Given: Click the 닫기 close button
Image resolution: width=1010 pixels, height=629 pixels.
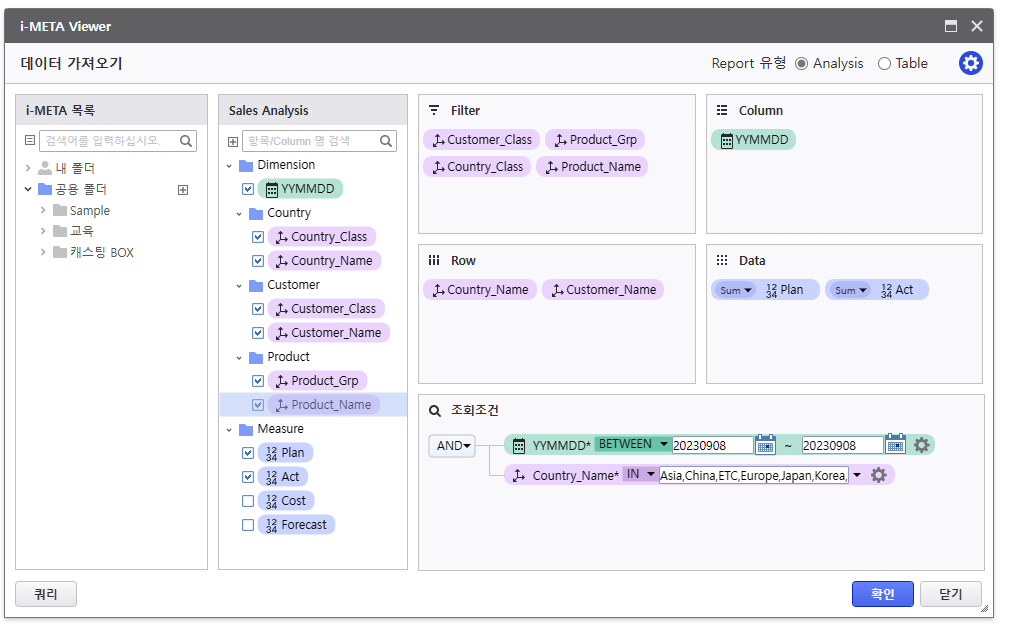Looking at the screenshot, I should point(951,594).
